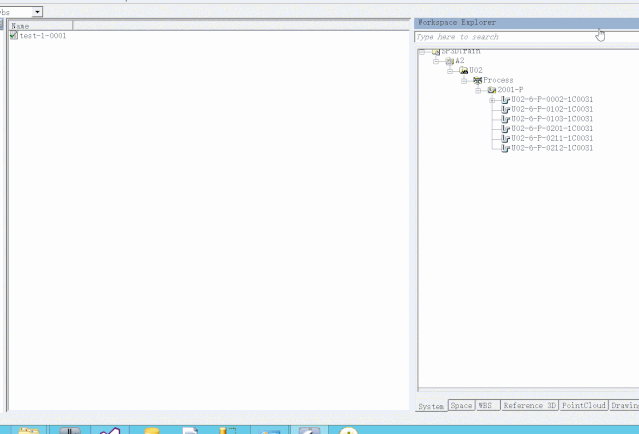Image resolution: width=639 pixels, height=434 pixels.
Task: Open the document page taskbar icon
Action: [190, 430]
